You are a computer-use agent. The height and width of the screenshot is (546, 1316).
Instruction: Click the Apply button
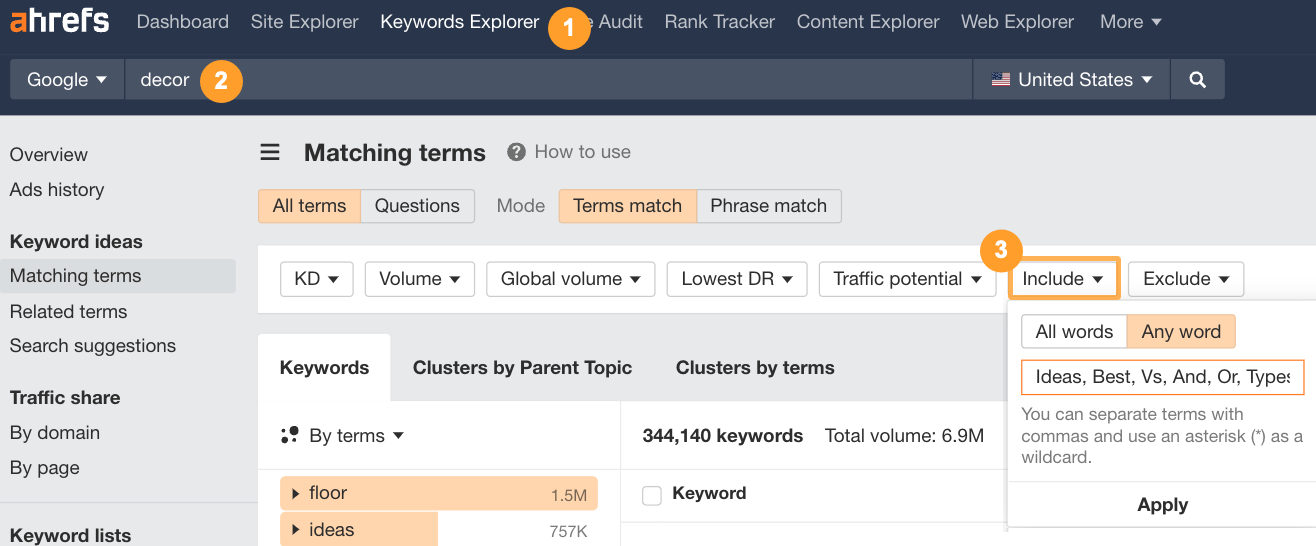(1162, 505)
